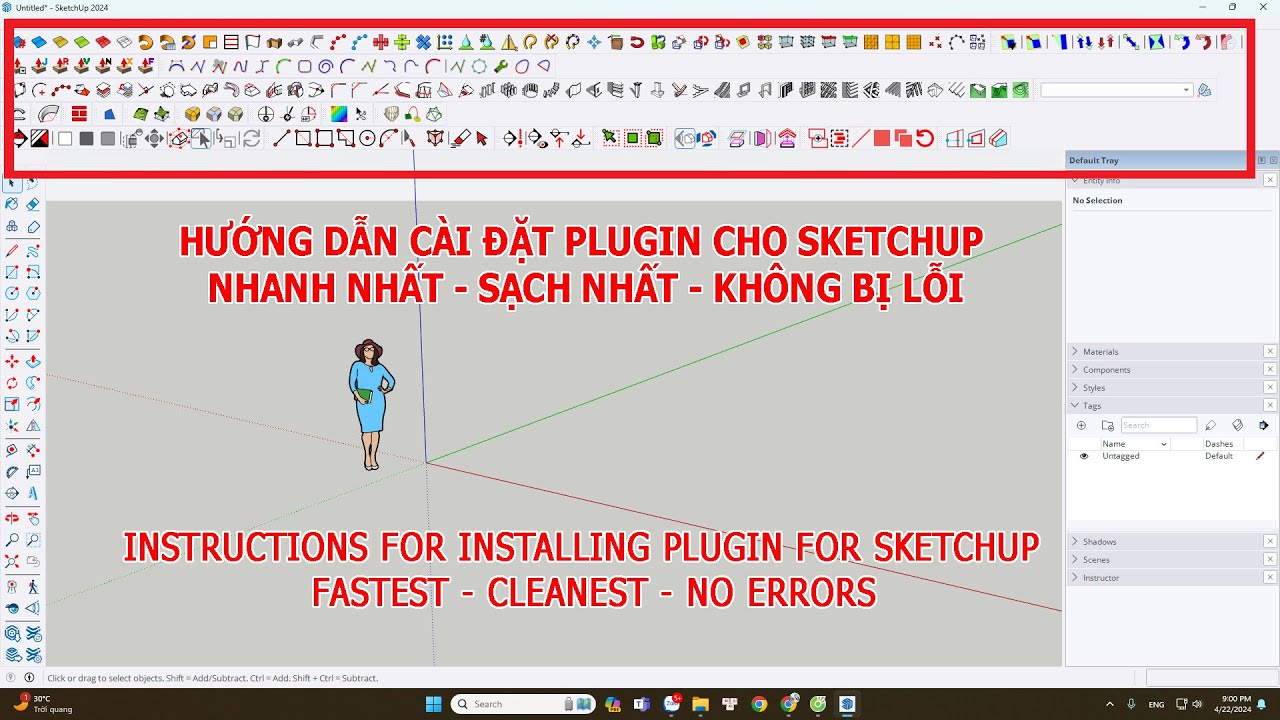Select the Untagged tag row
Screen dimensions: 1280x720
coord(1171,456)
